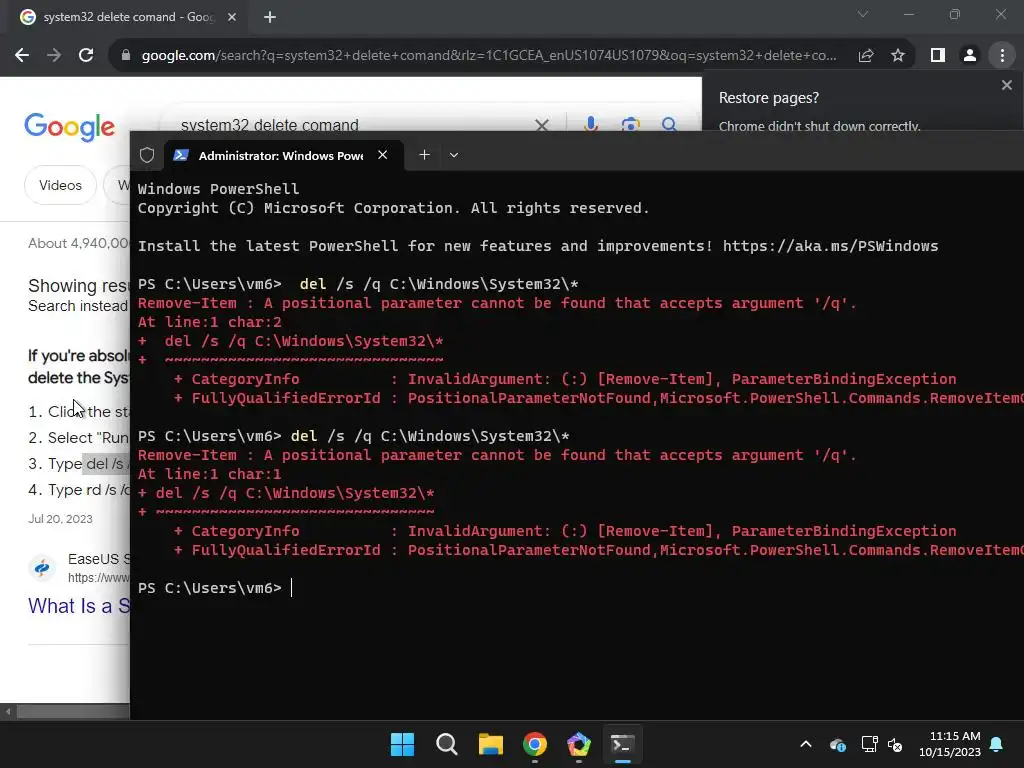Click the active PowerShell prompt line
This screenshot has height=768, width=1024.
[216, 588]
